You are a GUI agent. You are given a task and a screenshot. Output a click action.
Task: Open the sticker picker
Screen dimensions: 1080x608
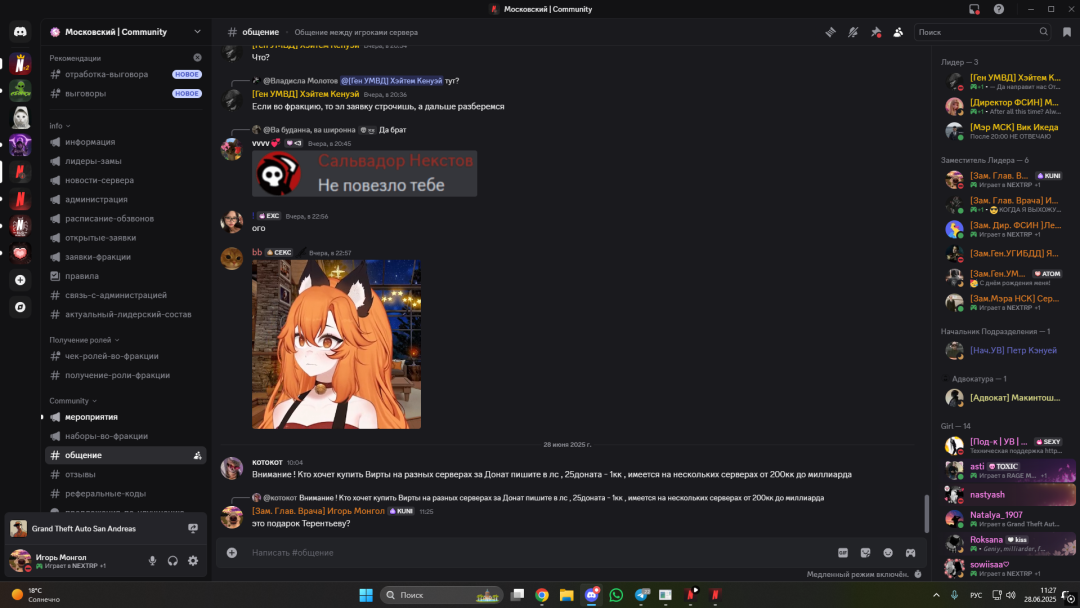[865, 553]
